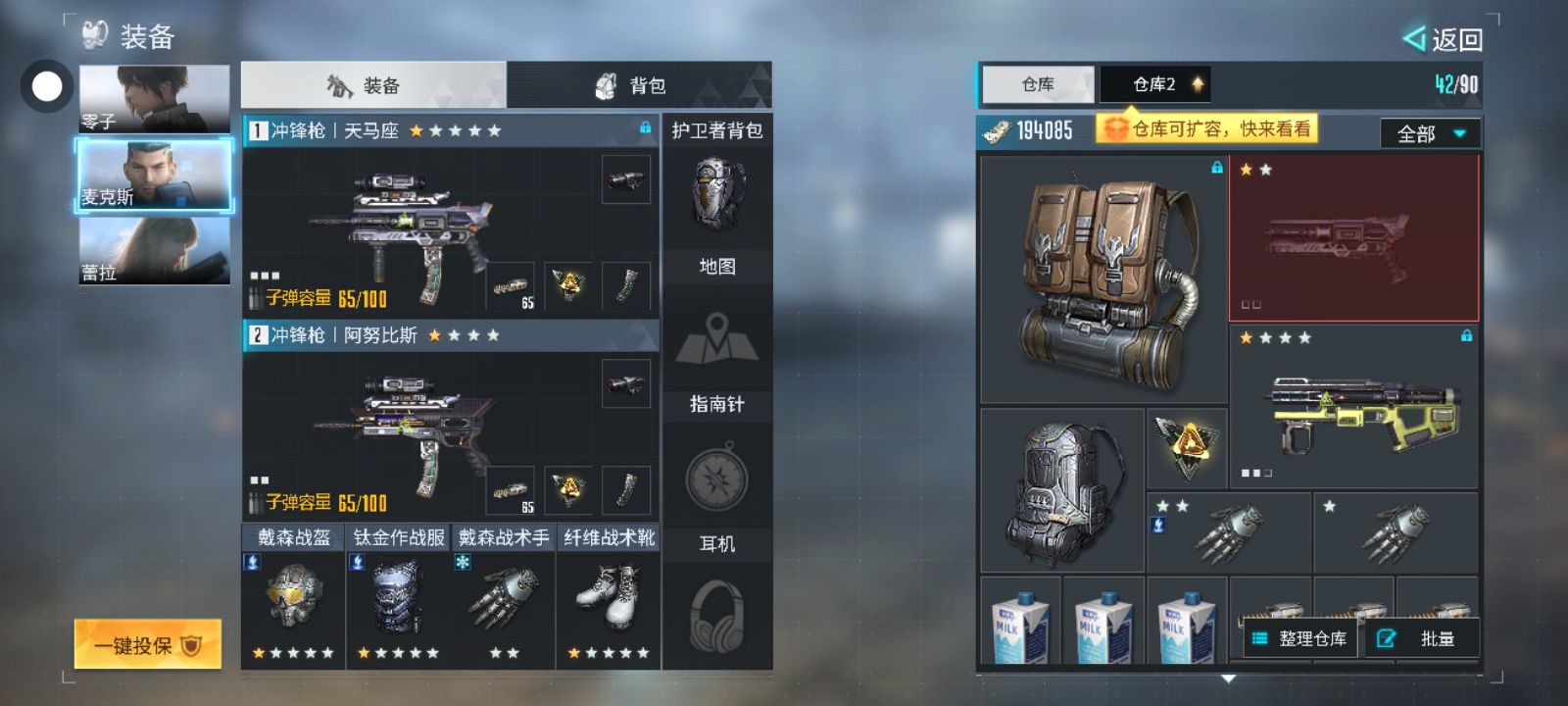Open the fiber tactical boots slot
The height and width of the screenshot is (706, 1568).
(609, 597)
